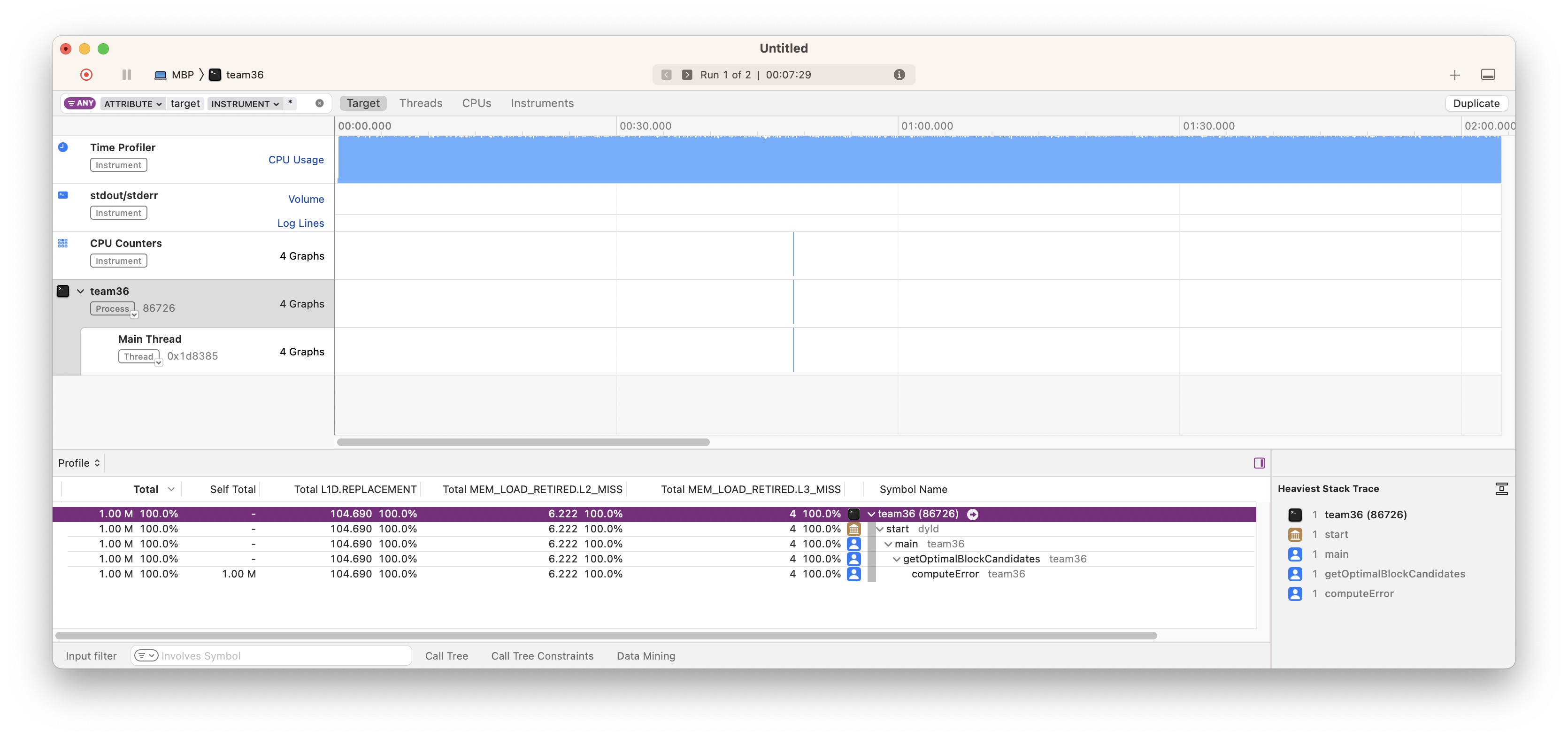Click the focus arrow beside team36 (86726)
The image size is (1568, 738).
click(x=973, y=514)
